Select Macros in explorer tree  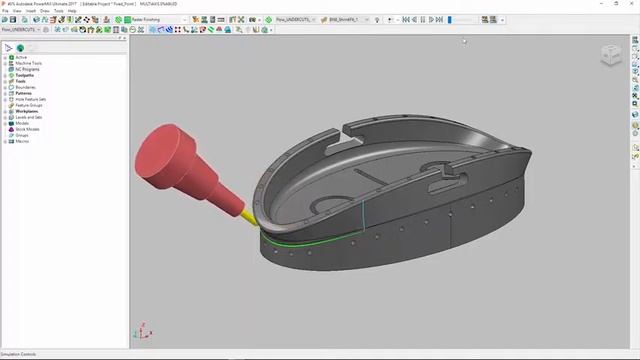[x=22, y=141]
